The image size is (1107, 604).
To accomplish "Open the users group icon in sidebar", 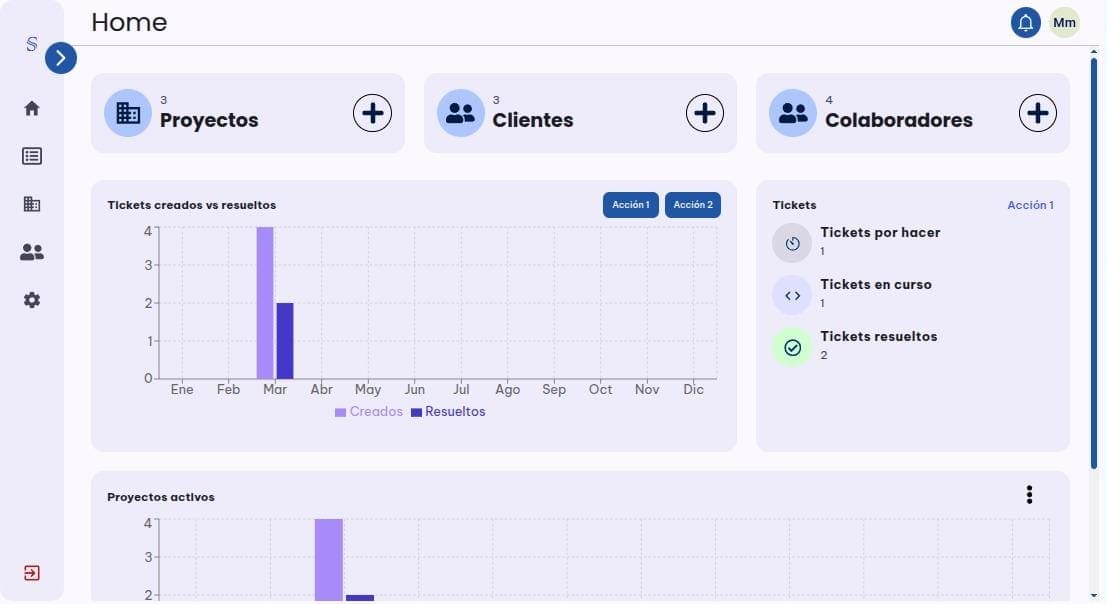I will coord(32,252).
